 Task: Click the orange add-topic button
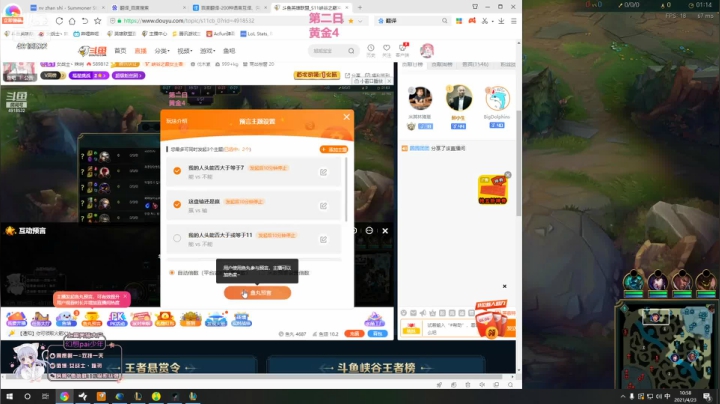[x=334, y=149]
